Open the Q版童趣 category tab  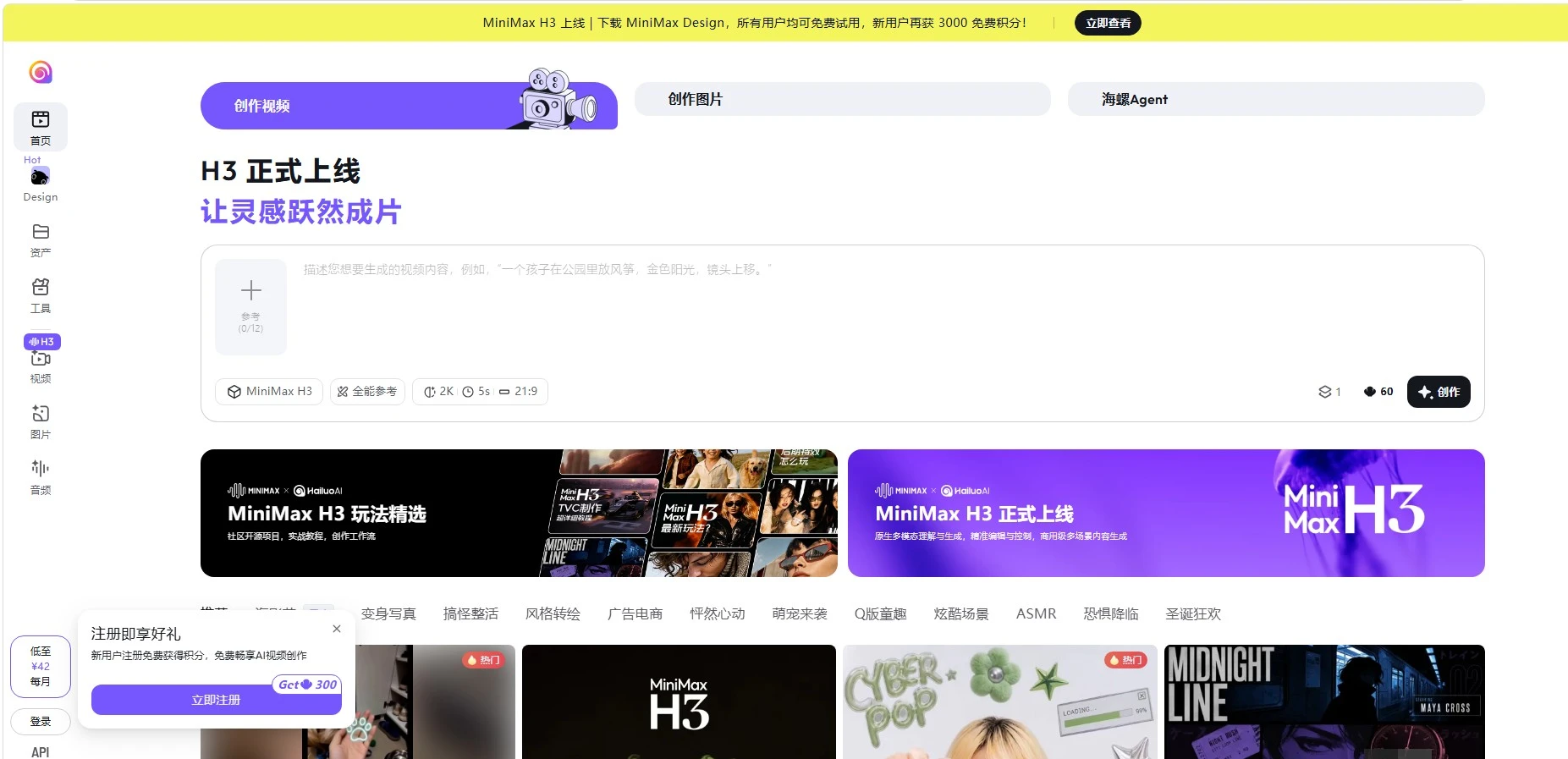(x=880, y=614)
